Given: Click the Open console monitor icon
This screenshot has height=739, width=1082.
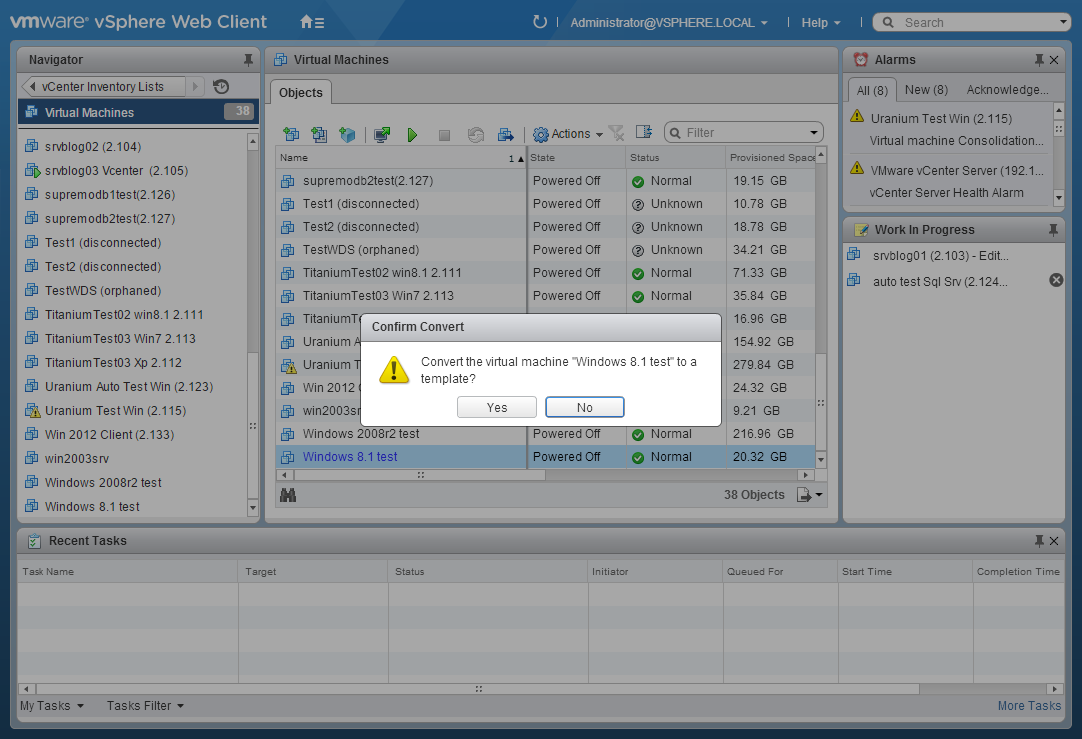Looking at the screenshot, I should [x=382, y=134].
